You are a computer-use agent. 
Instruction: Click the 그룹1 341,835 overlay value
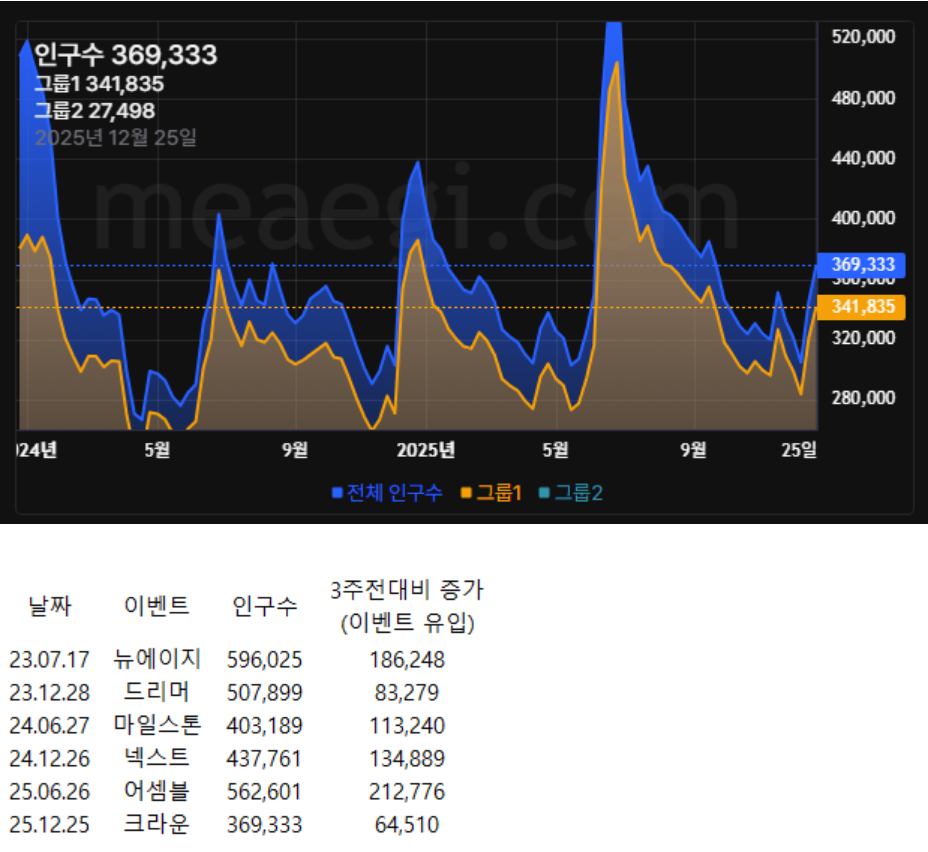coord(99,84)
